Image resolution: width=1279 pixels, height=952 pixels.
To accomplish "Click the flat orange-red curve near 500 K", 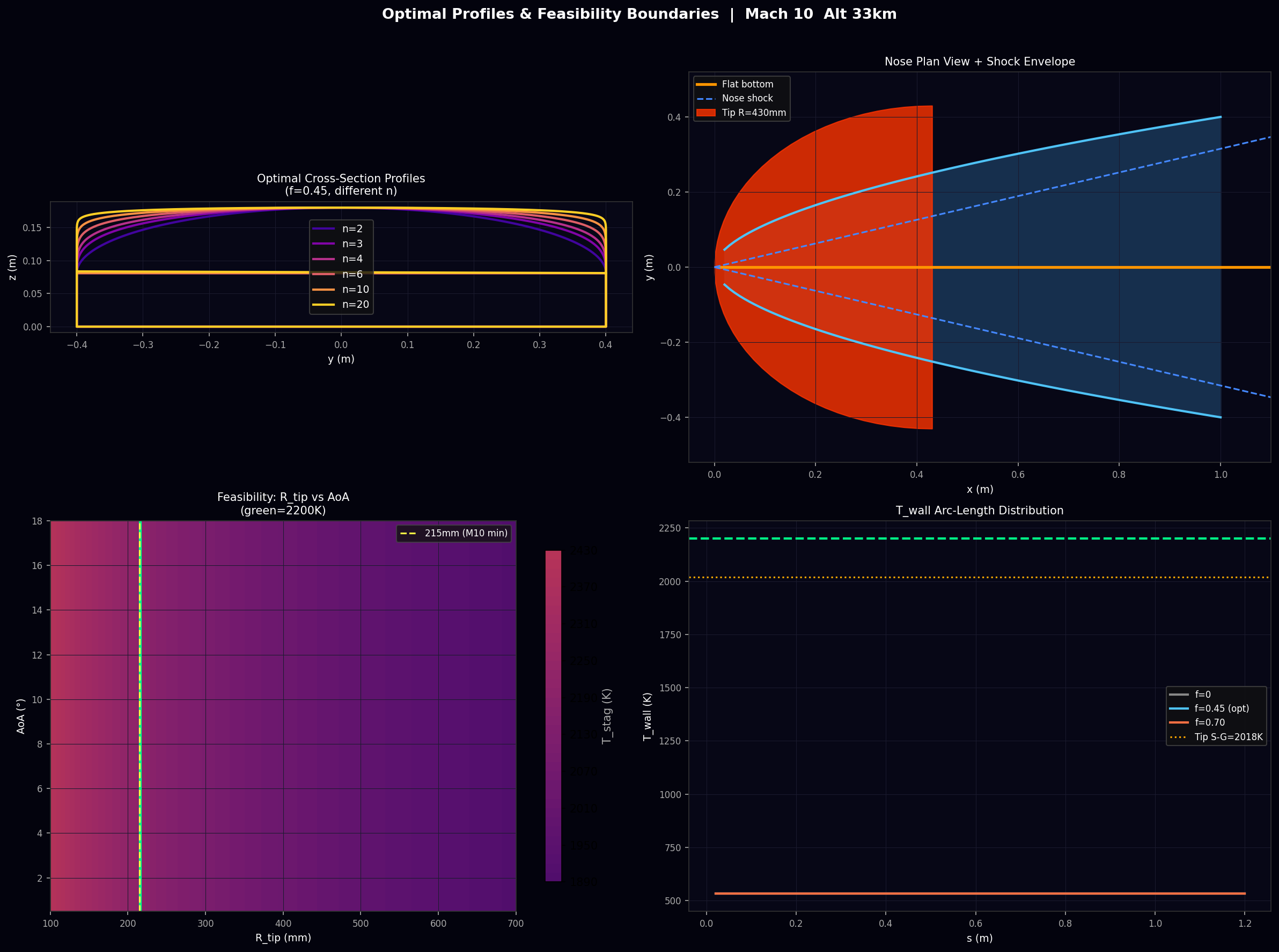I will (980, 894).
